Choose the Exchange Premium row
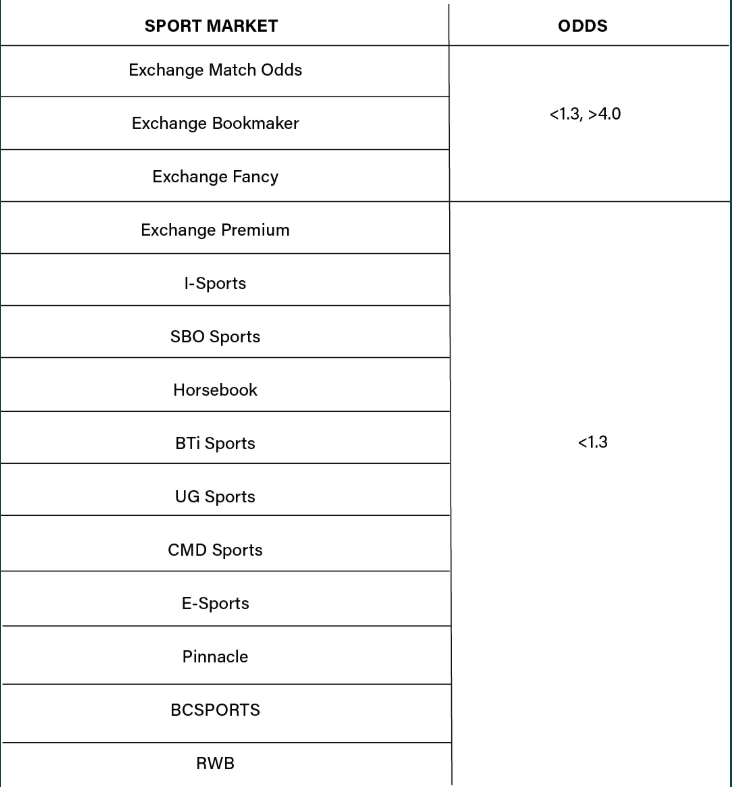 (215, 230)
